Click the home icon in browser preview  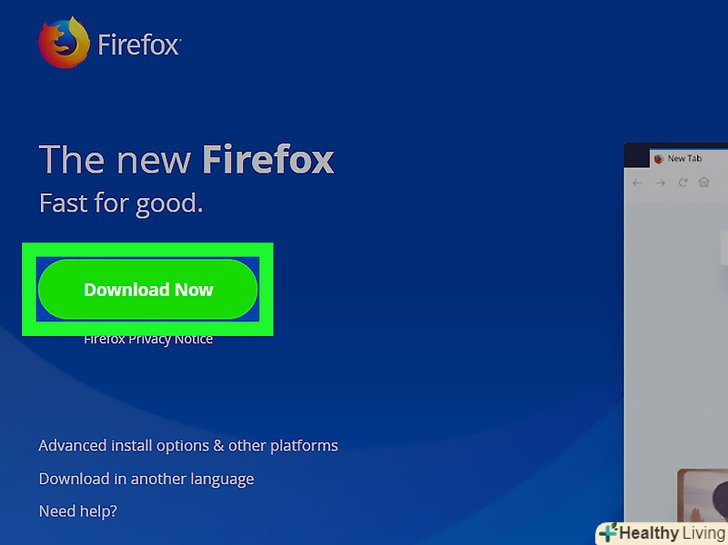pyautogui.click(x=704, y=182)
